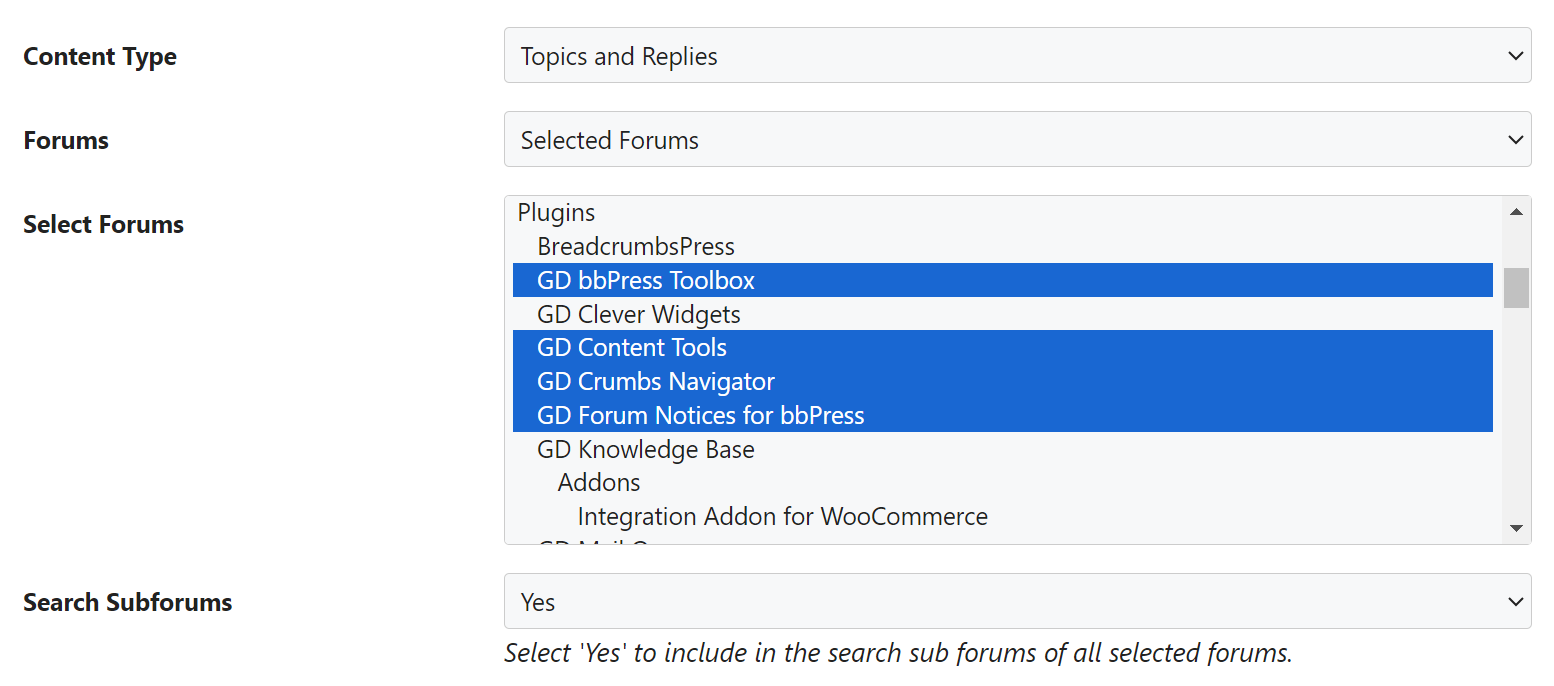Screen dimensions: 1554x686
Task: Select Plugins in forums list
Action: click(x=557, y=213)
